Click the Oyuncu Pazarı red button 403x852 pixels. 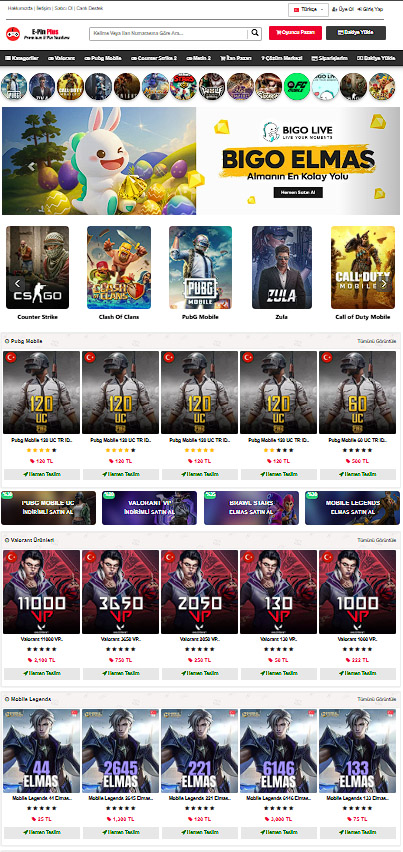click(x=295, y=33)
